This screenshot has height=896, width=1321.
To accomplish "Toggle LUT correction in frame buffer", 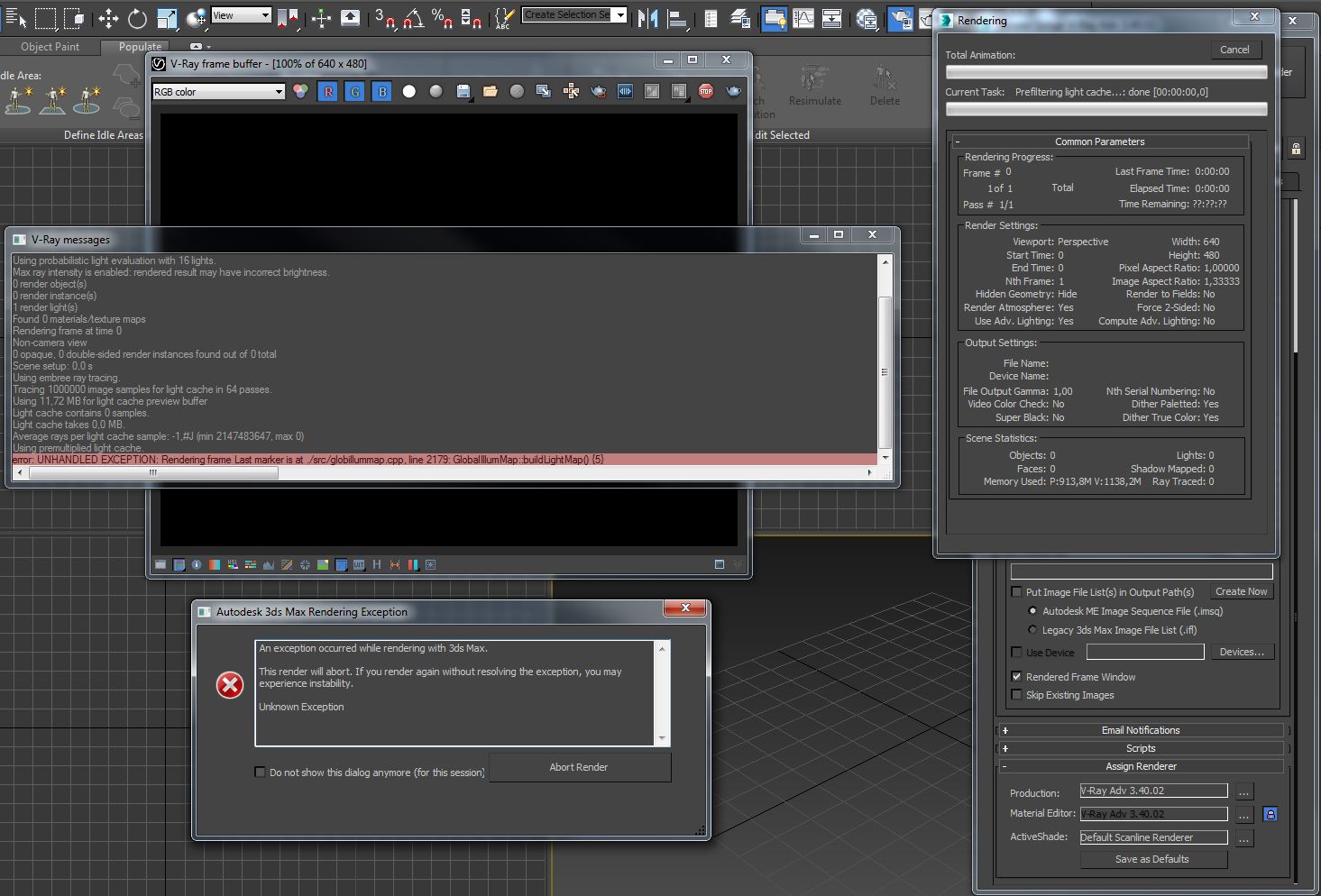I will pyautogui.click(x=359, y=564).
